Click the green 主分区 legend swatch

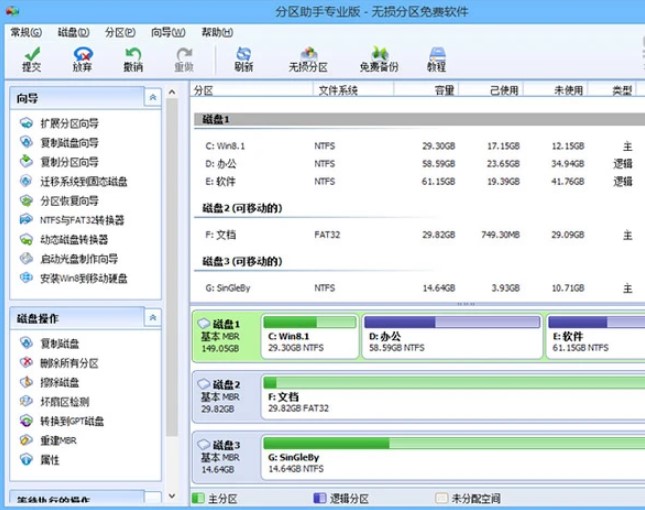click(198, 497)
